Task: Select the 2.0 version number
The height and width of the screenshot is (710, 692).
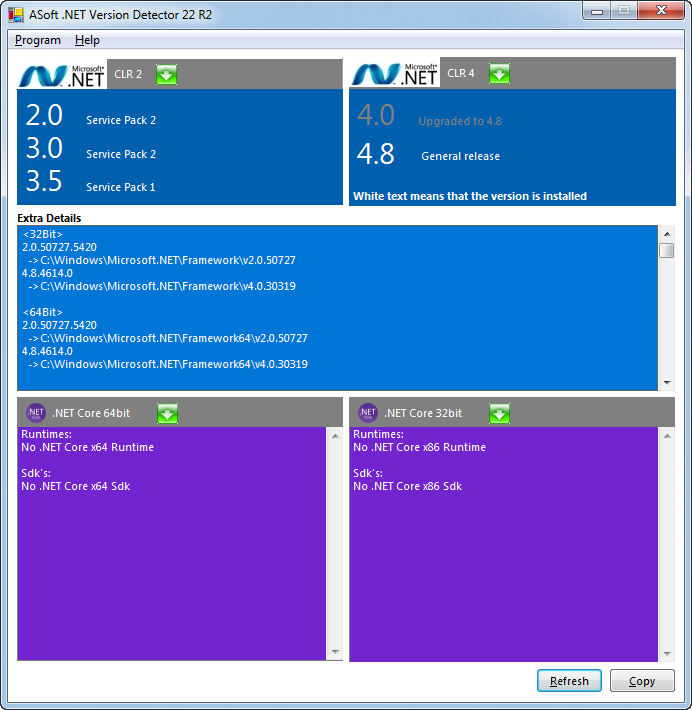Action: click(44, 115)
